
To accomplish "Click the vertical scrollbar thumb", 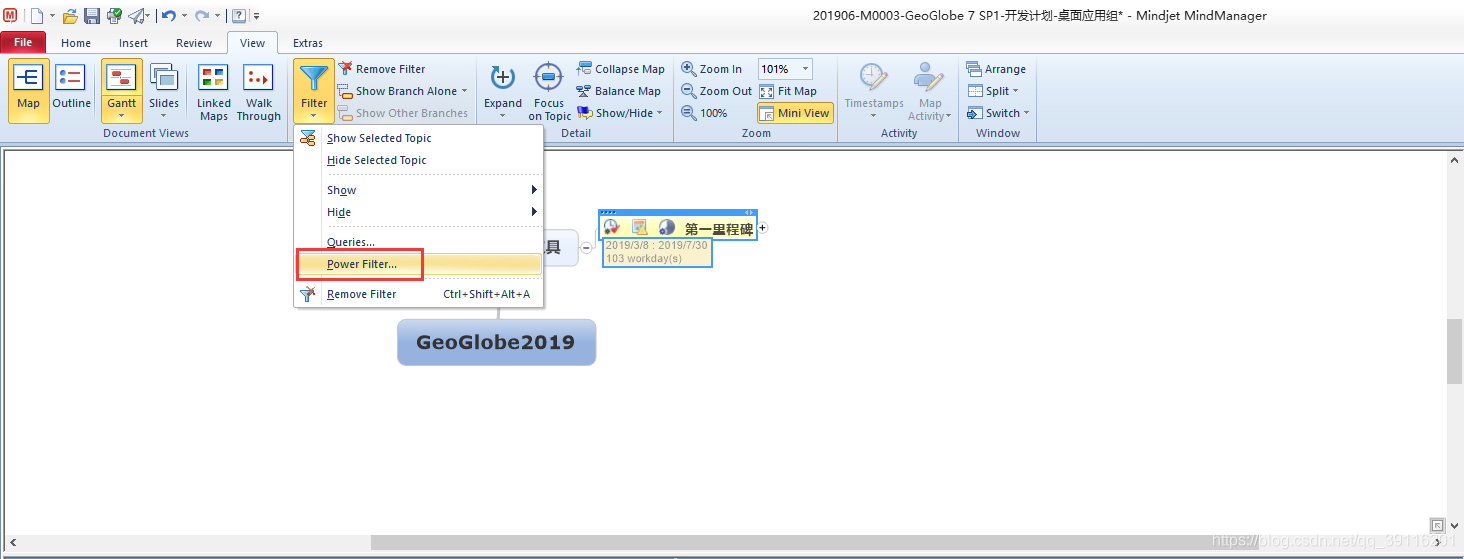I will (x=1455, y=351).
